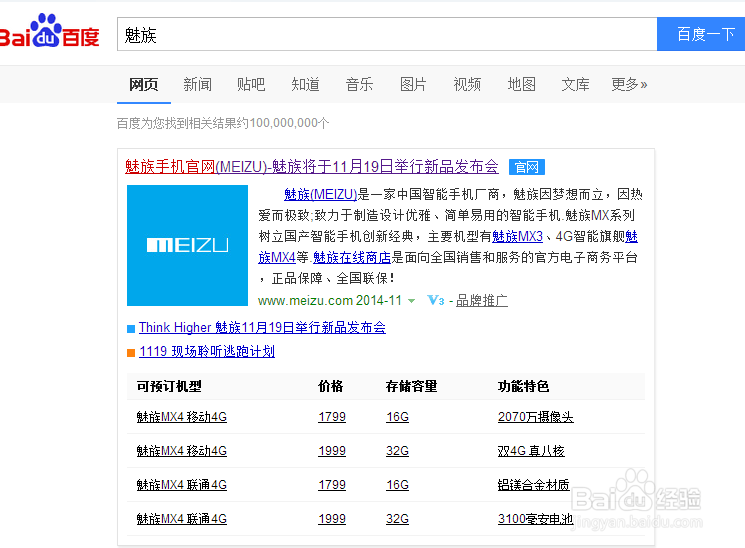The height and width of the screenshot is (548, 745).
Task: Open the 图片 tab
Action: [x=413, y=85]
